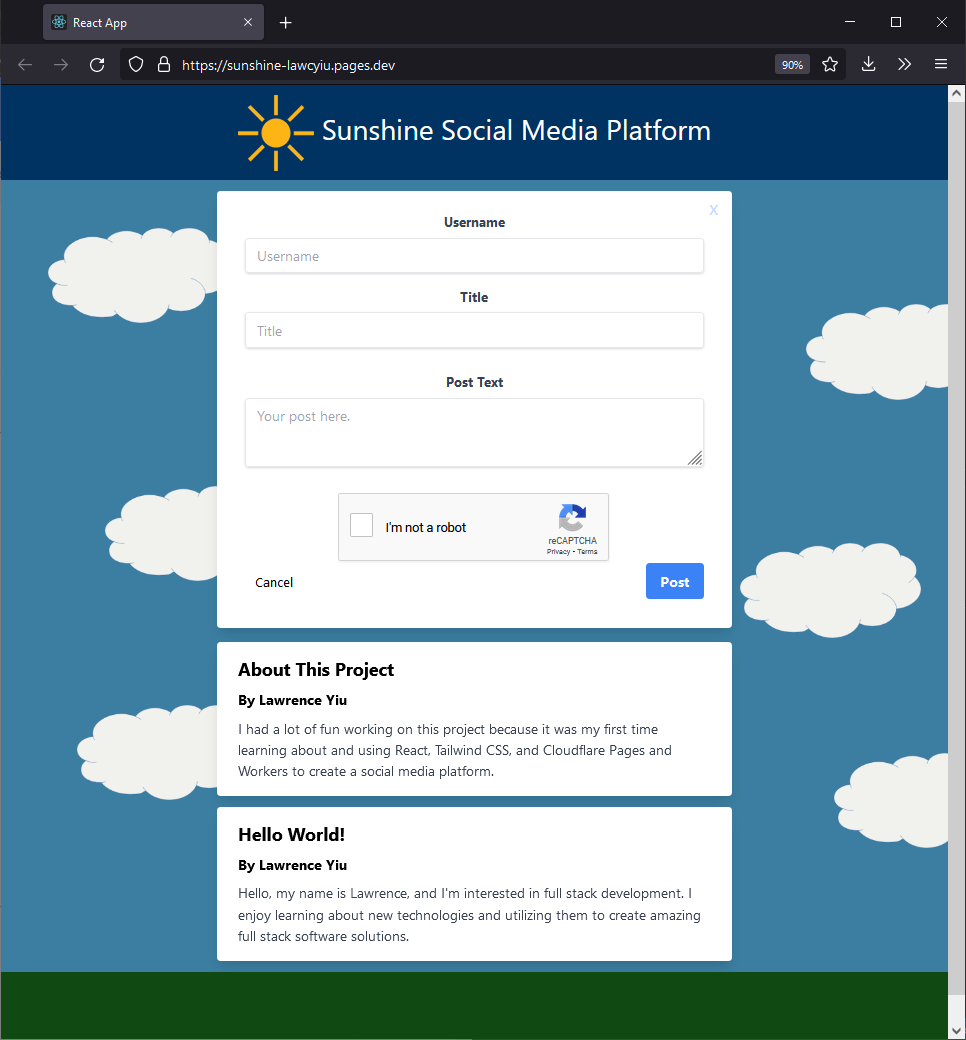Viewport: 966px width, 1040px height.
Task: Check the I'm not a robot checkbox
Action: pos(361,524)
